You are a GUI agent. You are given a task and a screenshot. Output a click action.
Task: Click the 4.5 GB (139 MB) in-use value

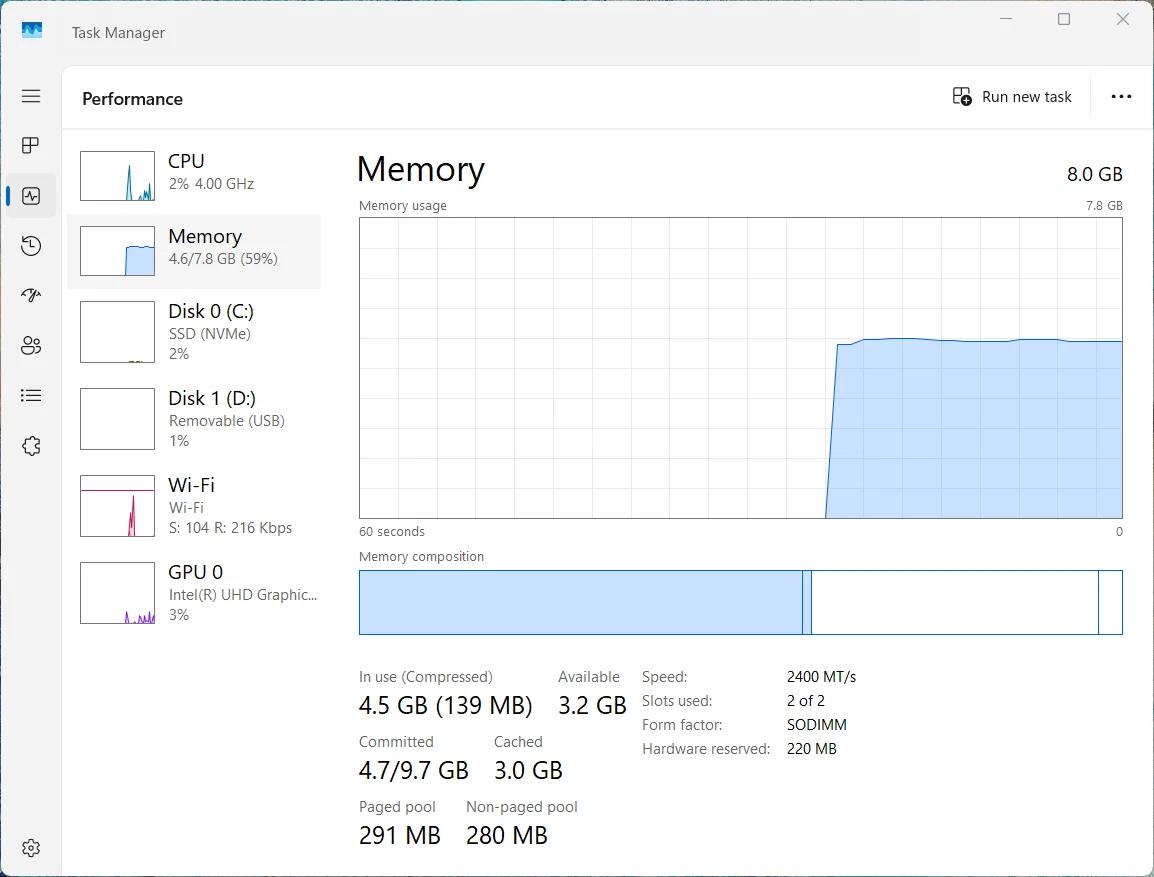pos(445,706)
